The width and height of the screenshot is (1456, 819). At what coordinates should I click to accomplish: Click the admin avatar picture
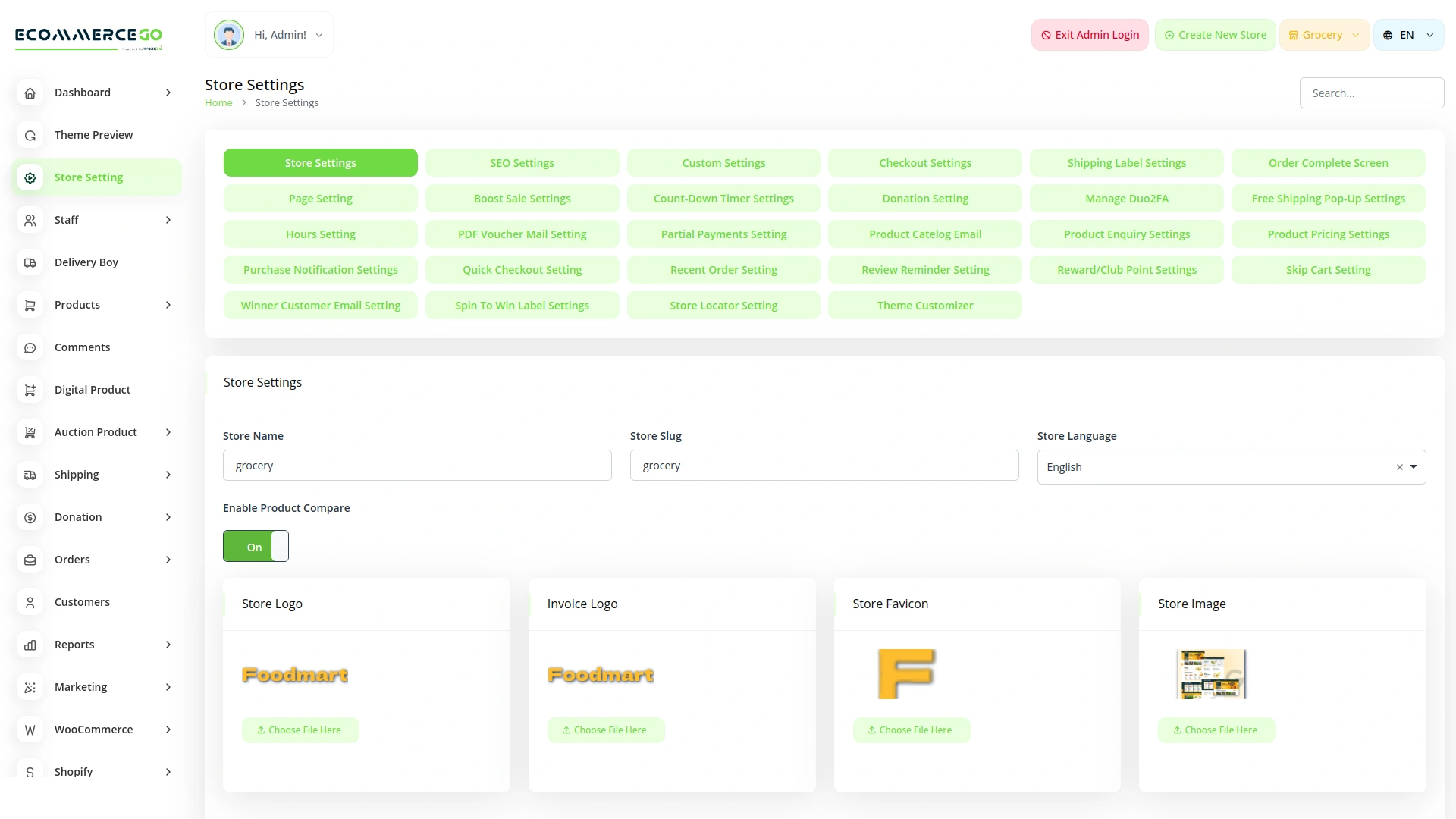(x=228, y=35)
